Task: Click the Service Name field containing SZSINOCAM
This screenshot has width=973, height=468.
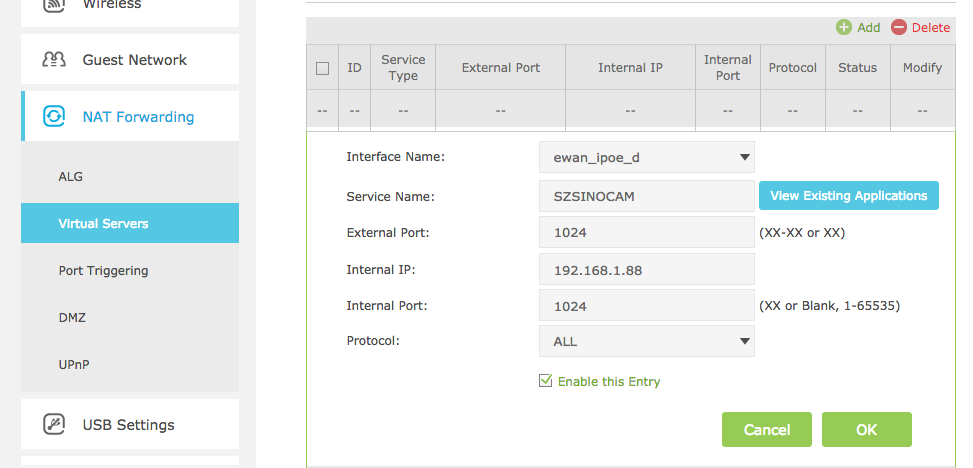Action: pos(647,196)
